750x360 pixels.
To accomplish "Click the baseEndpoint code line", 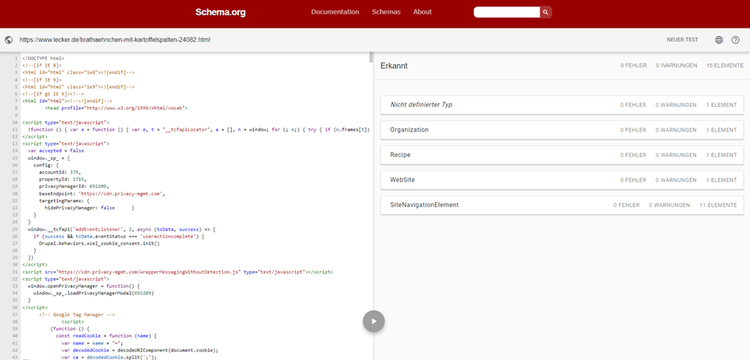I will tap(102, 194).
